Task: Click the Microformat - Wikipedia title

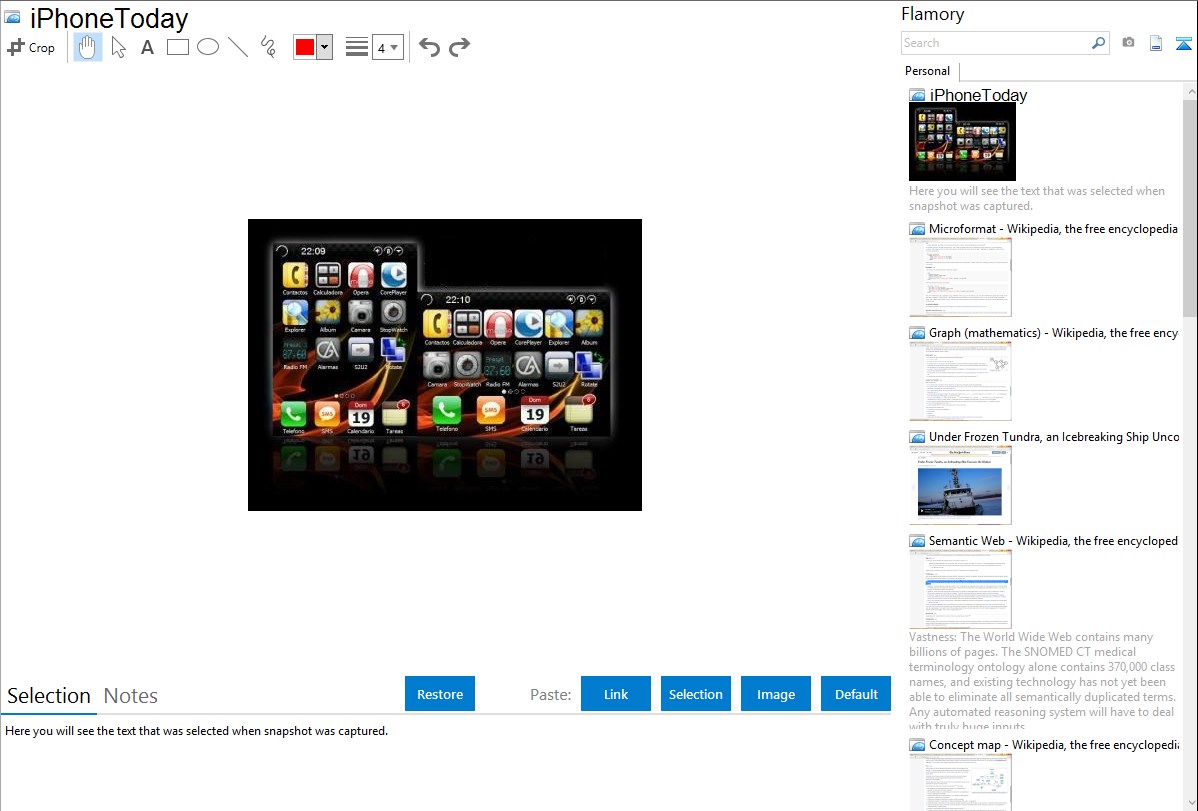Action: coord(1053,229)
